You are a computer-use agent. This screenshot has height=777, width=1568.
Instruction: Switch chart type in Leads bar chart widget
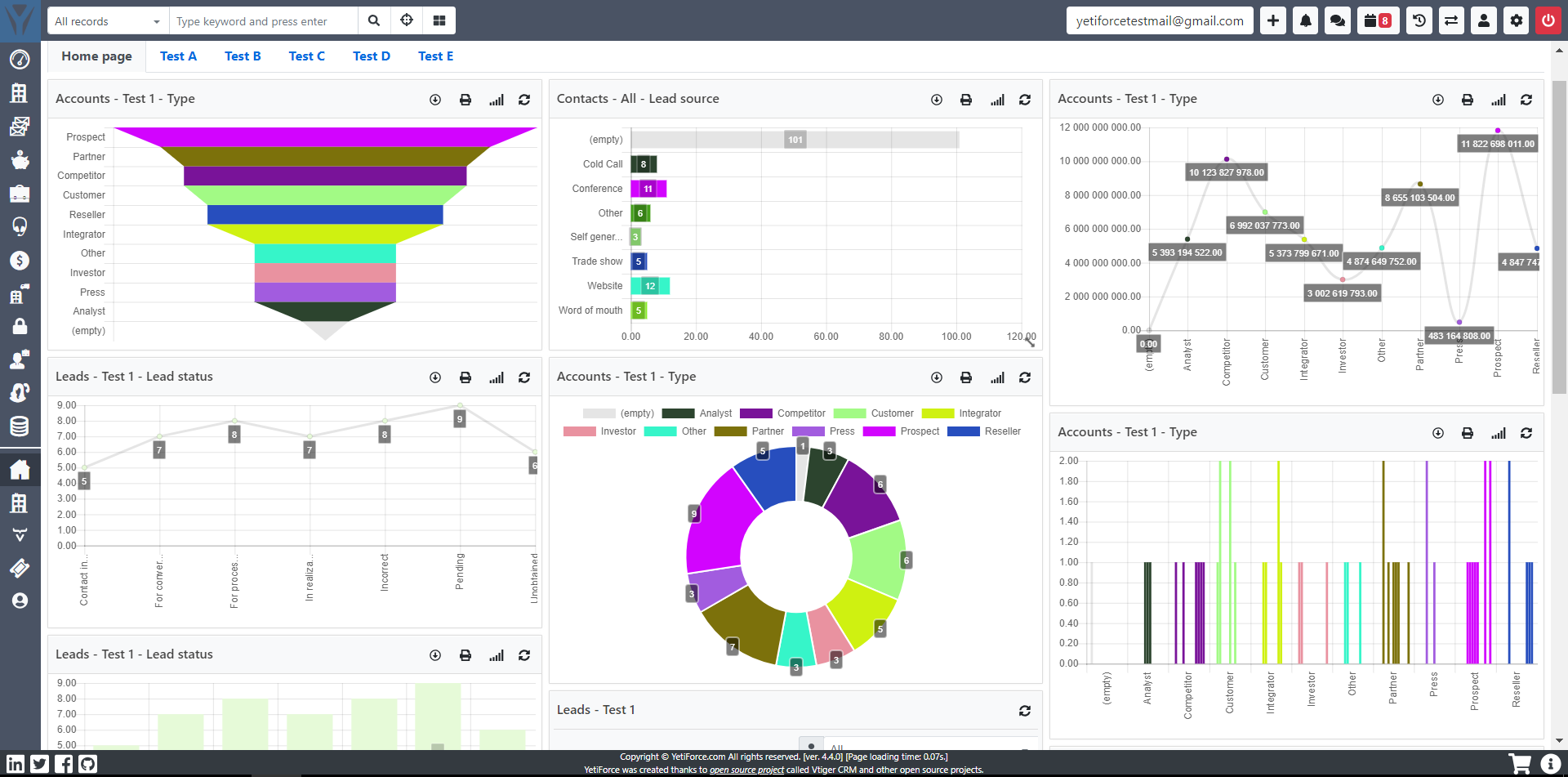(x=497, y=655)
